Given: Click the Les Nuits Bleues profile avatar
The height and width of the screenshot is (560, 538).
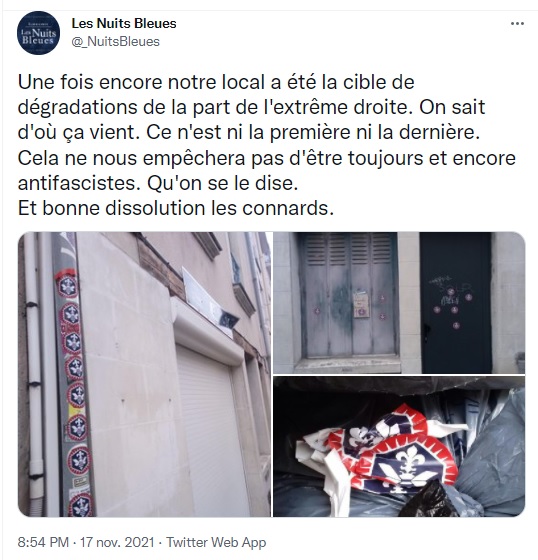Looking at the screenshot, I should click(x=39, y=33).
